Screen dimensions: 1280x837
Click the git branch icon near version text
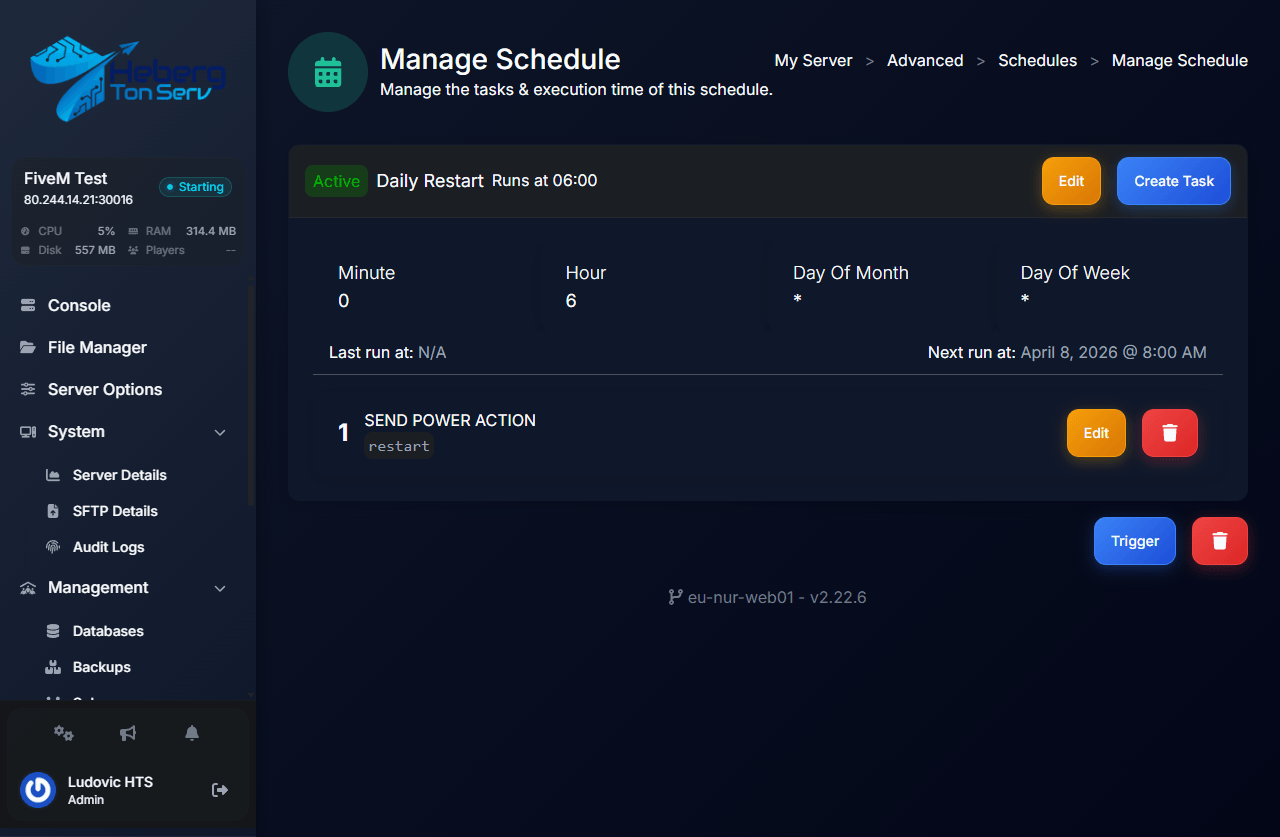(675, 598)
